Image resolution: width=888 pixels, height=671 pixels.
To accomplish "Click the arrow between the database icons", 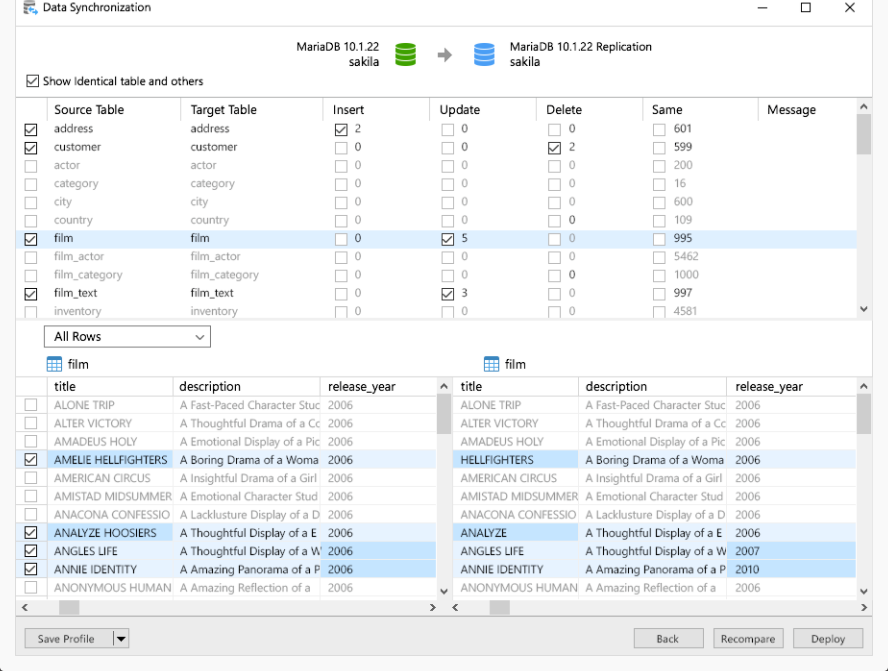I will [x=445, y=55].
